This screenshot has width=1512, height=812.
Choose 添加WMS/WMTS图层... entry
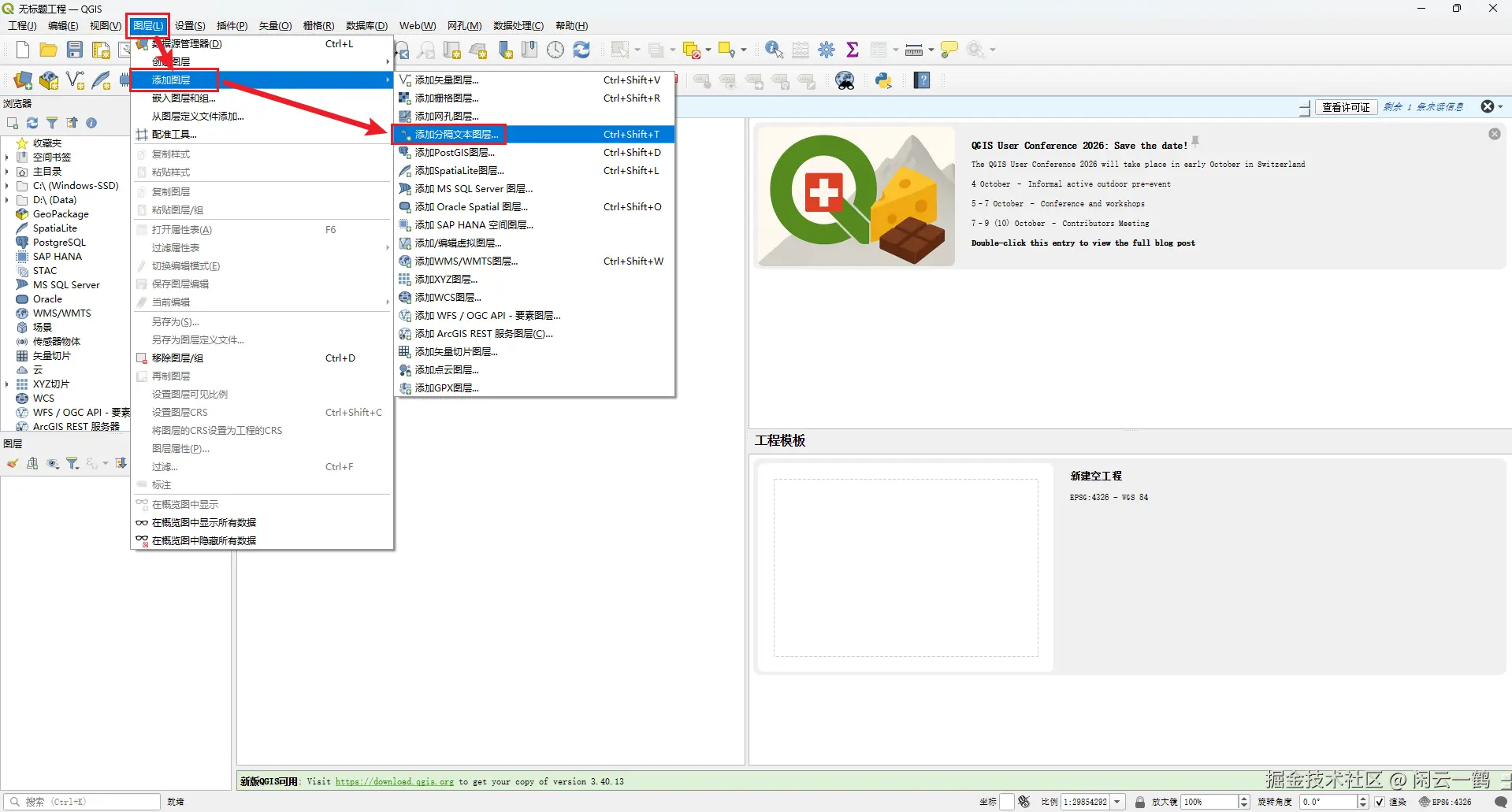(x=534, y=261)
